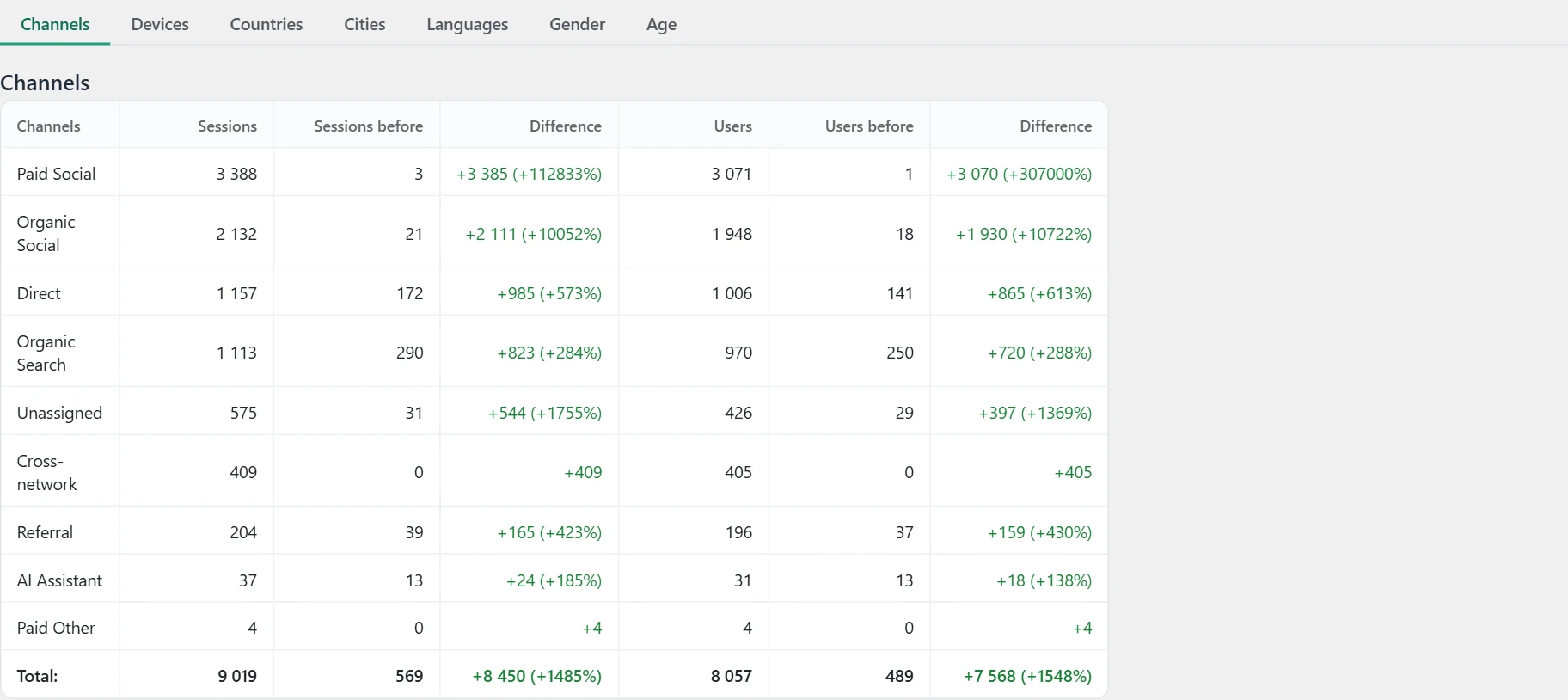Screen dimensions: 1568x700
Task: Click the 2 132 sessions value
Action: 236,234
